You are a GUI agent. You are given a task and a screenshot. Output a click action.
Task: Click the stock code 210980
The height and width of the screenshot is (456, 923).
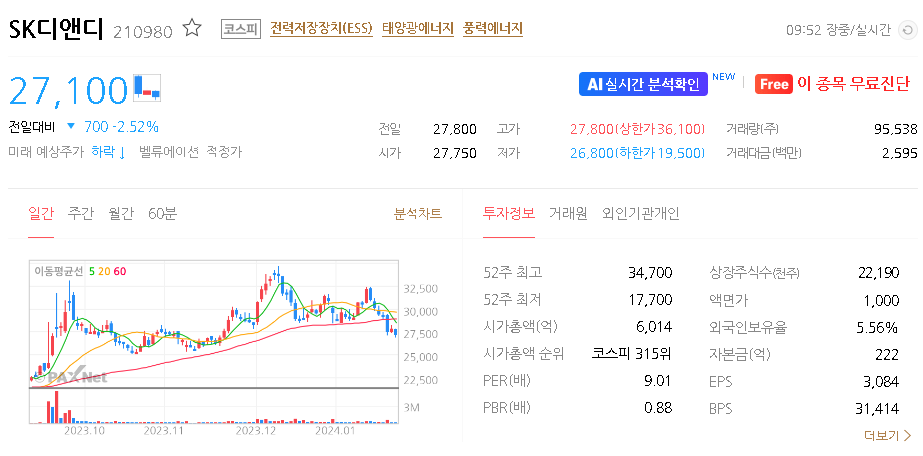pyautogui.click(x=142, y=32)
